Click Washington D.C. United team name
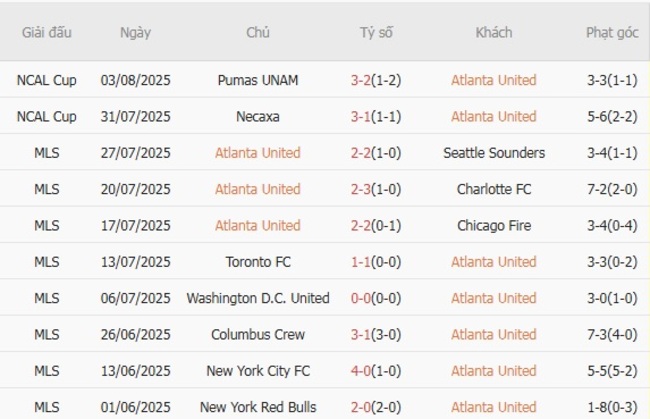The width and height of the screenshot is (650, 419). pos(257,298)
